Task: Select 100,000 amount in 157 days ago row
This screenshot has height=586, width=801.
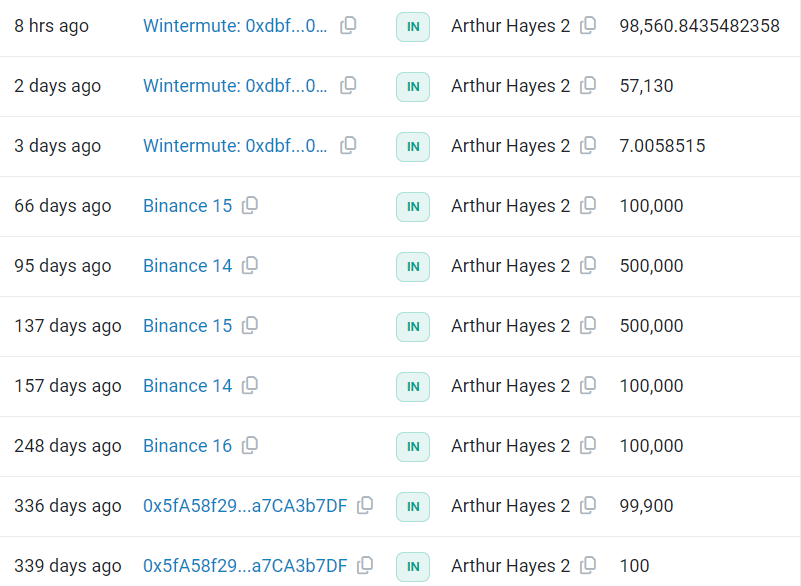Action: click(x=651, y=386)
